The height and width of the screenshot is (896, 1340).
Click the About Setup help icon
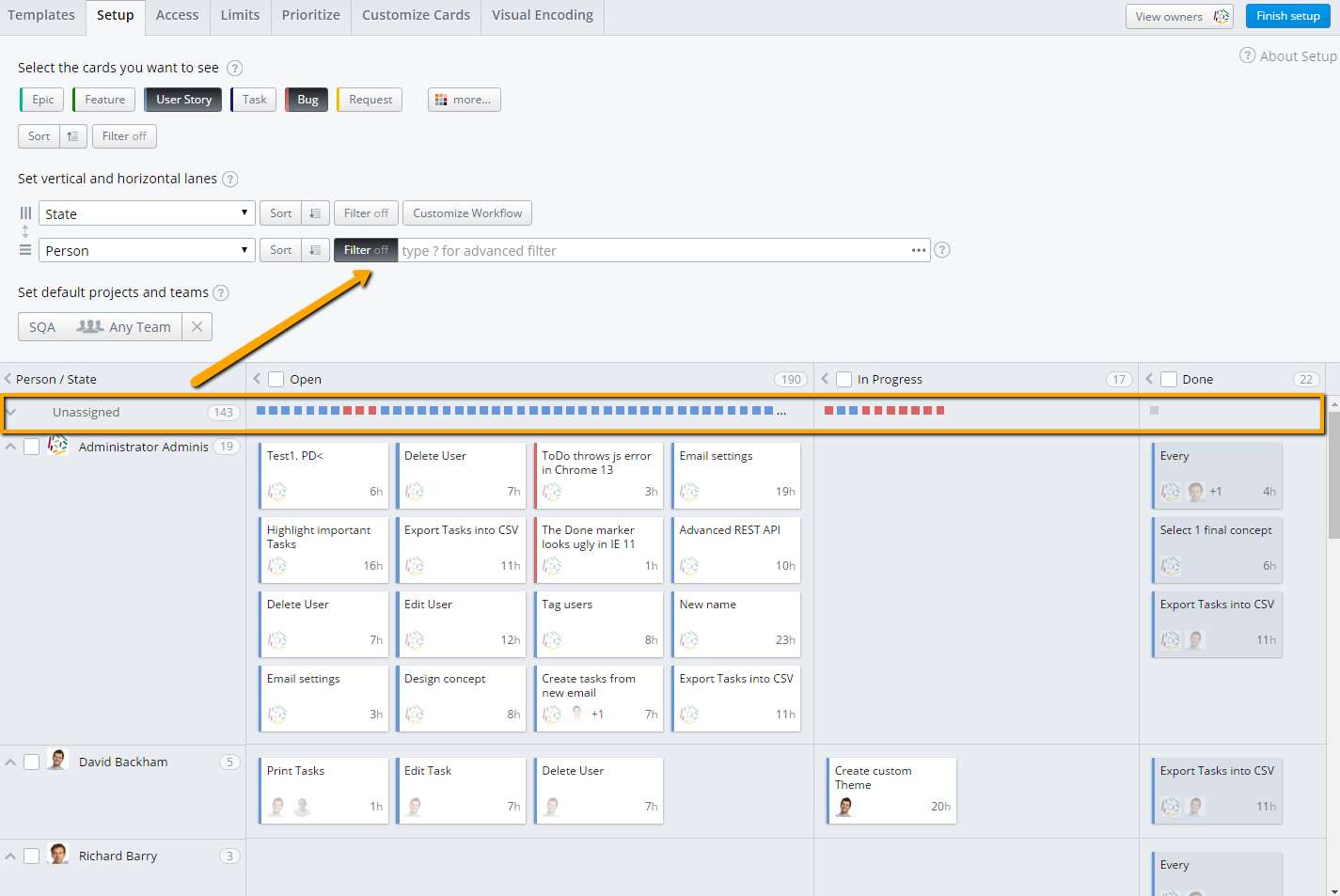[1247, 55]
